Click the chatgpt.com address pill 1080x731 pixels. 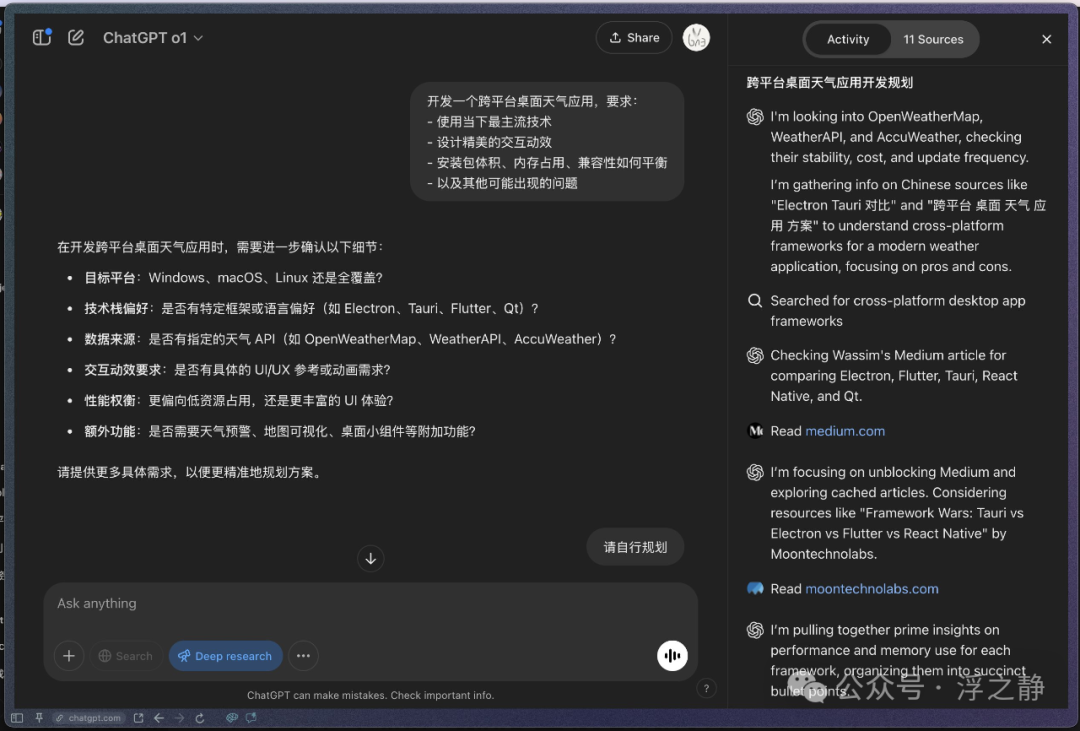pyautogui.click(x=90, y=718)
